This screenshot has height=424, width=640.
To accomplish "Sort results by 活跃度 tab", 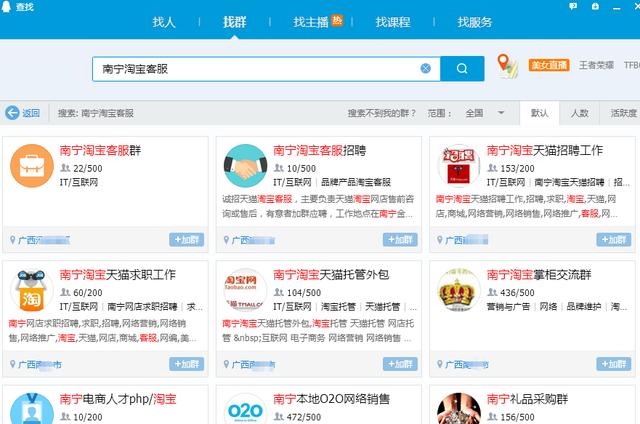I will 624,113.
